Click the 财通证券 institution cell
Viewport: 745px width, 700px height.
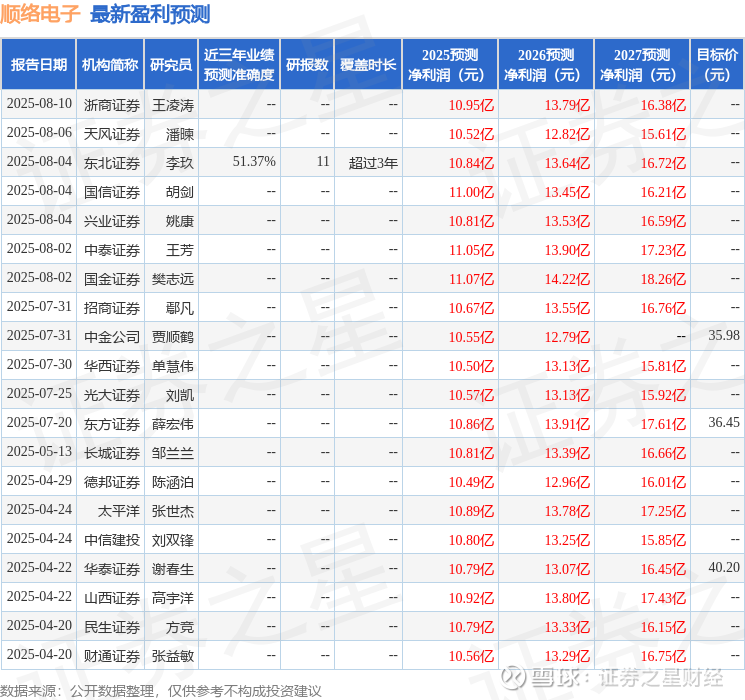click(112, 656)
